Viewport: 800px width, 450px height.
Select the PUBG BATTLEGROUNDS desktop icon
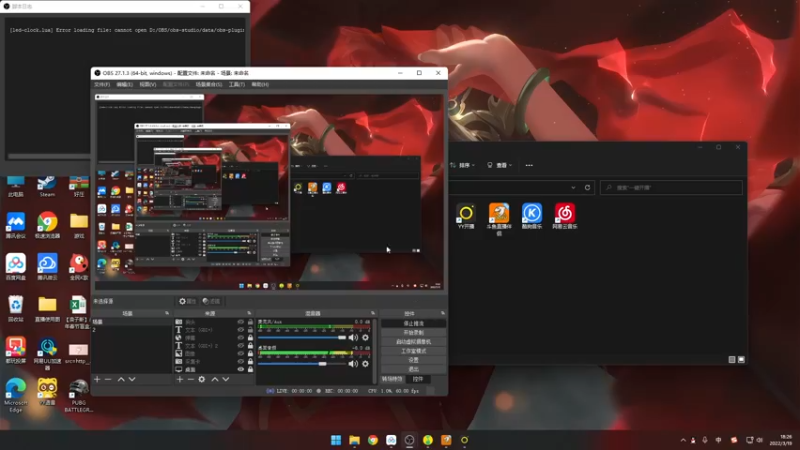(79, 395)
